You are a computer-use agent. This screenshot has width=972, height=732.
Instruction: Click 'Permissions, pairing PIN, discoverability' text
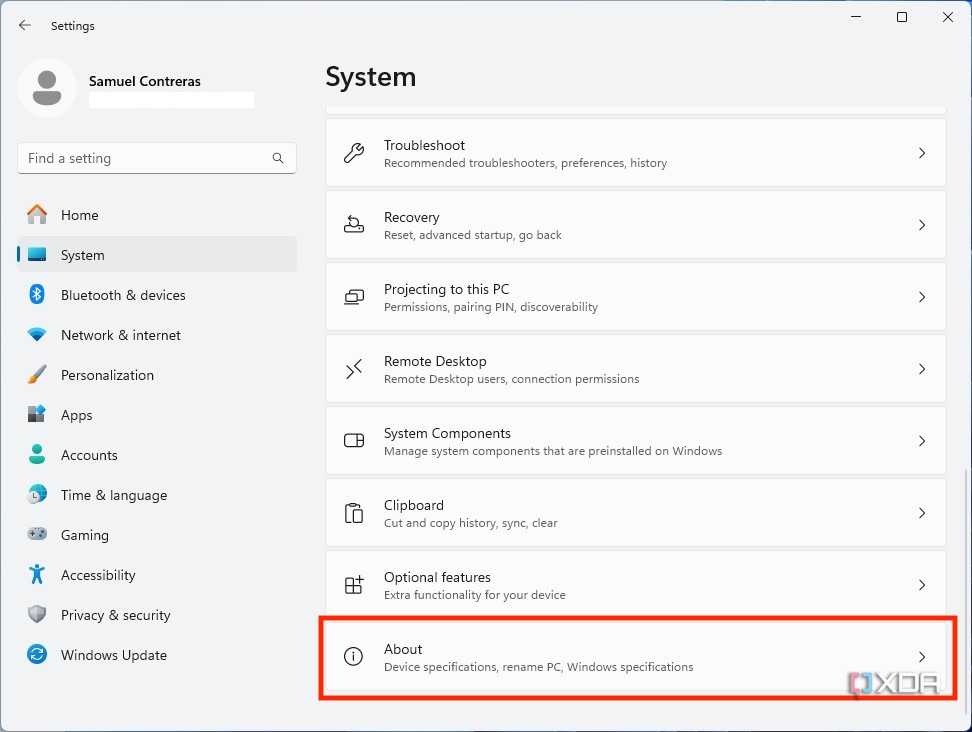490,307
